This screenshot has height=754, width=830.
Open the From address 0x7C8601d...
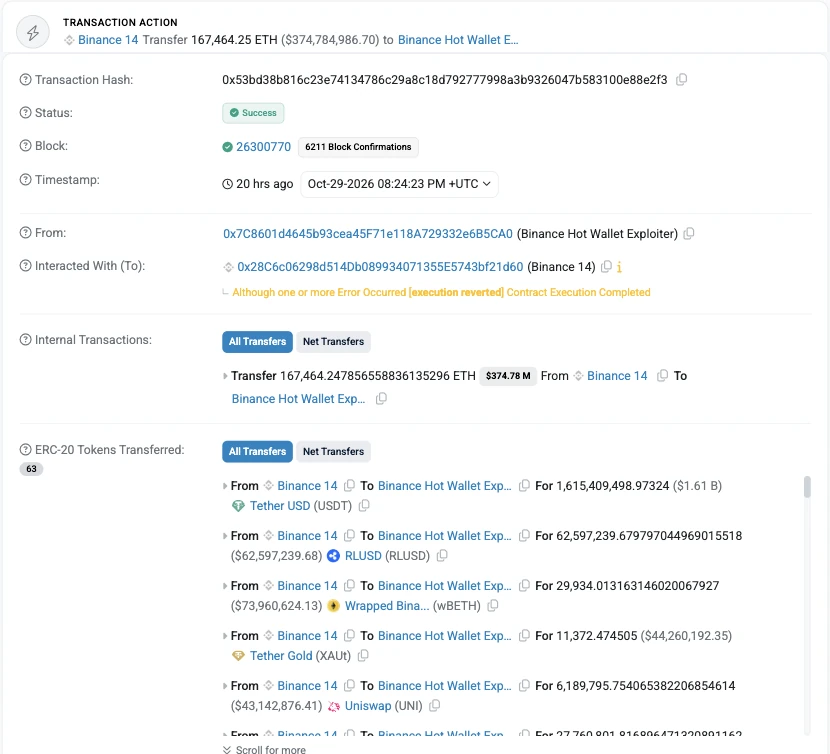[x=368, y=234]
